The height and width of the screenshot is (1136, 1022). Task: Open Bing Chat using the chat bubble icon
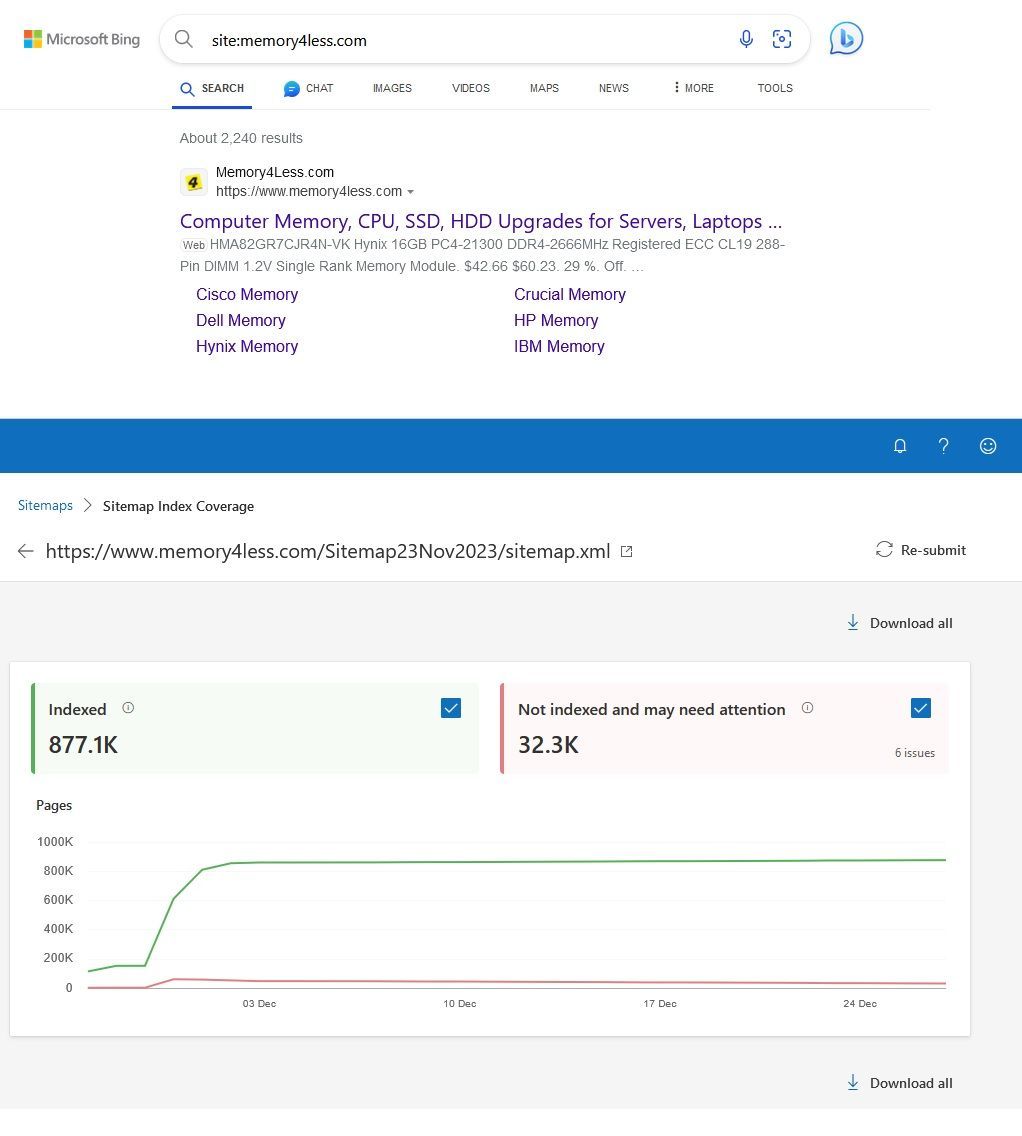point(845,38)
